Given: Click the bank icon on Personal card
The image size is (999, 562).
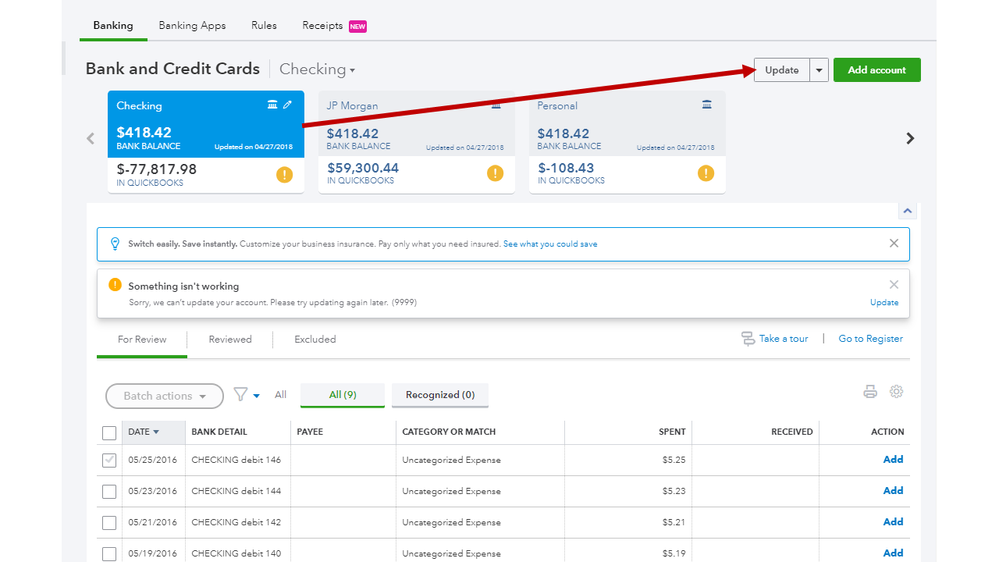Looking at the screenshot, I should (x=707, y=105).
